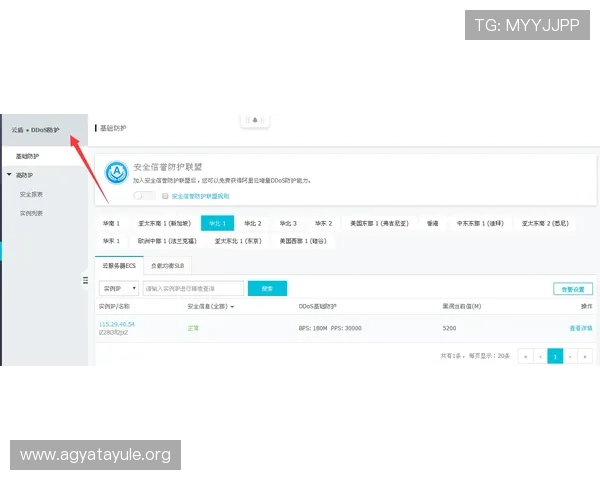Open 安全报表 in the sidebar
600x480 pixels.
(x=31, y=194)
